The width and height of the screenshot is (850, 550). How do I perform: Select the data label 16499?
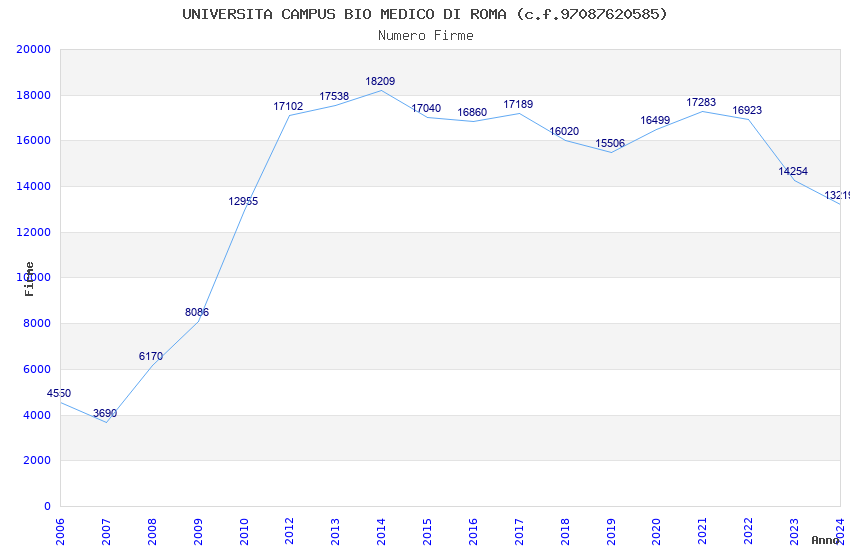[x=655, y=120]
